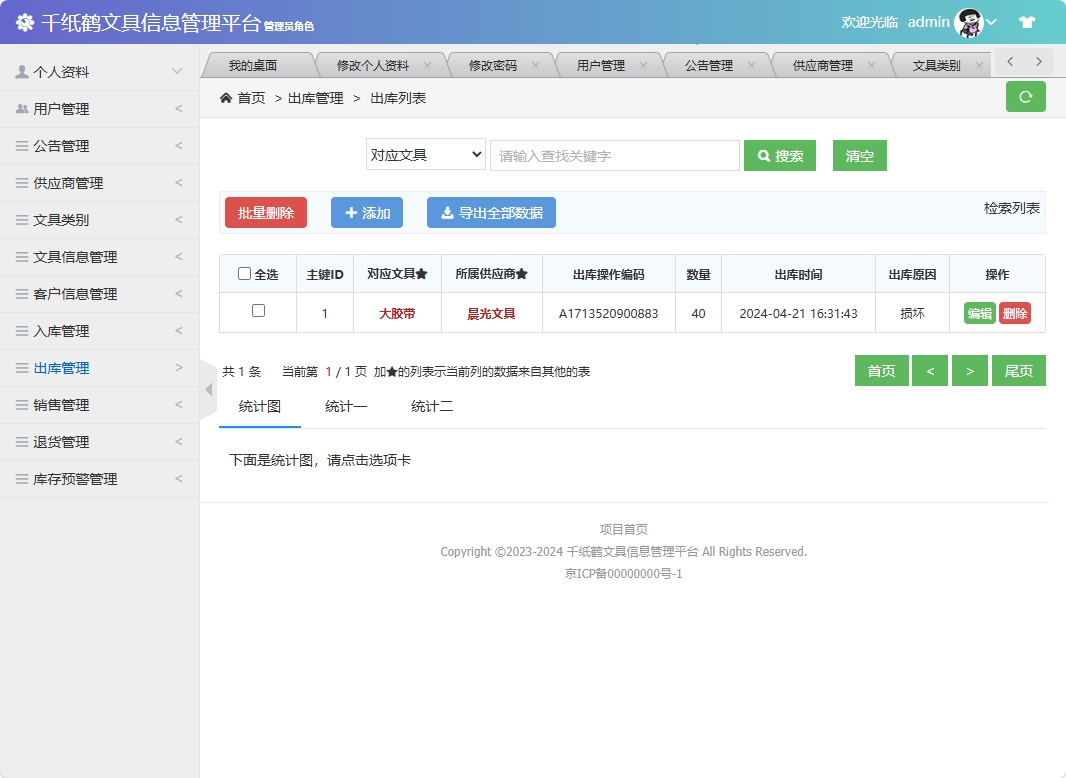Click the 个人资料 person icon in sidebar
Viewport: 1066px width, 778px height.
coord(22,71)
